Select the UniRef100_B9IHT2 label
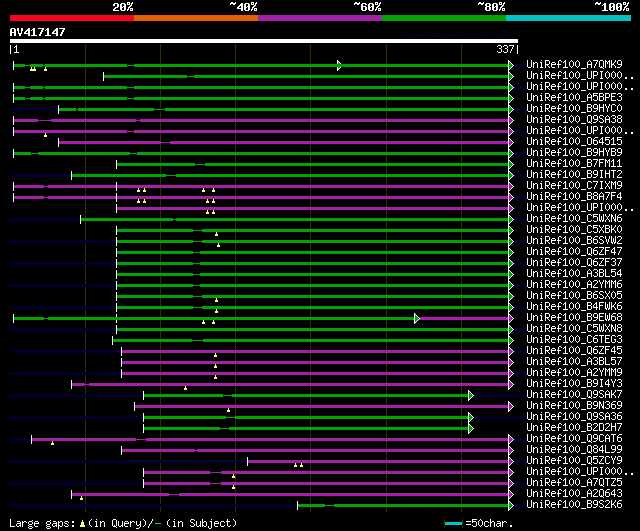This screenshot has width=640, height=531. tap(574, 174)
